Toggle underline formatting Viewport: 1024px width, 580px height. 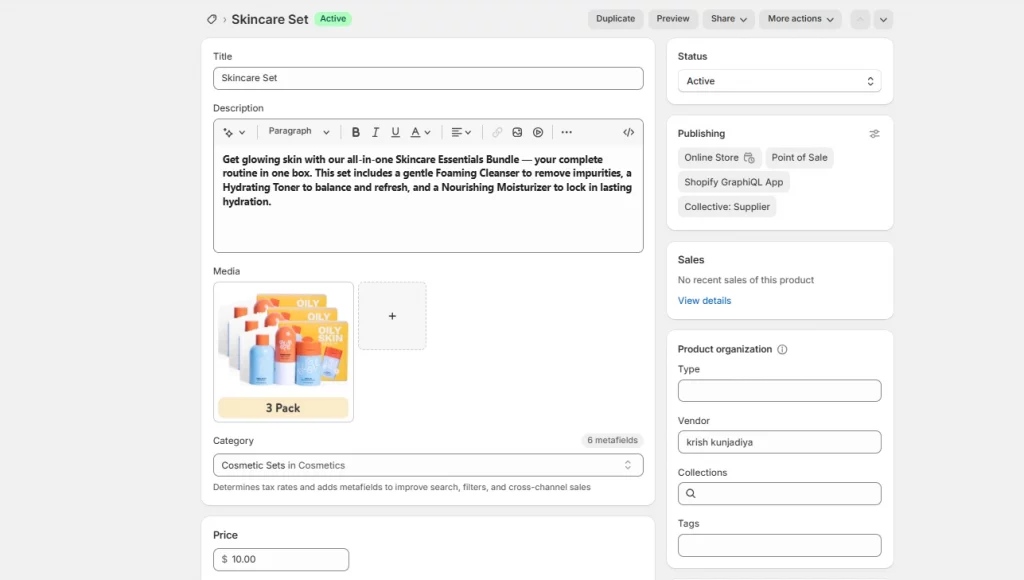(396, 131)
